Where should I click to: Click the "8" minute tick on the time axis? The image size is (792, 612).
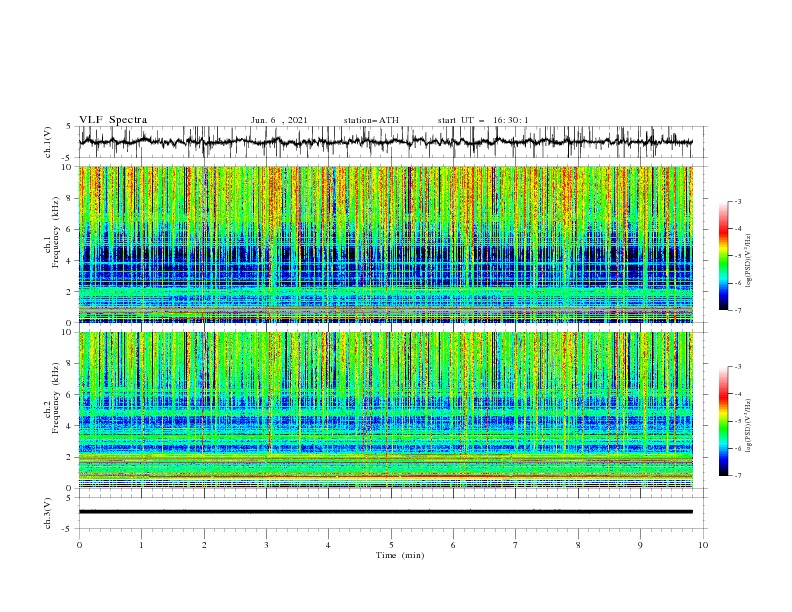coord(578,545)
